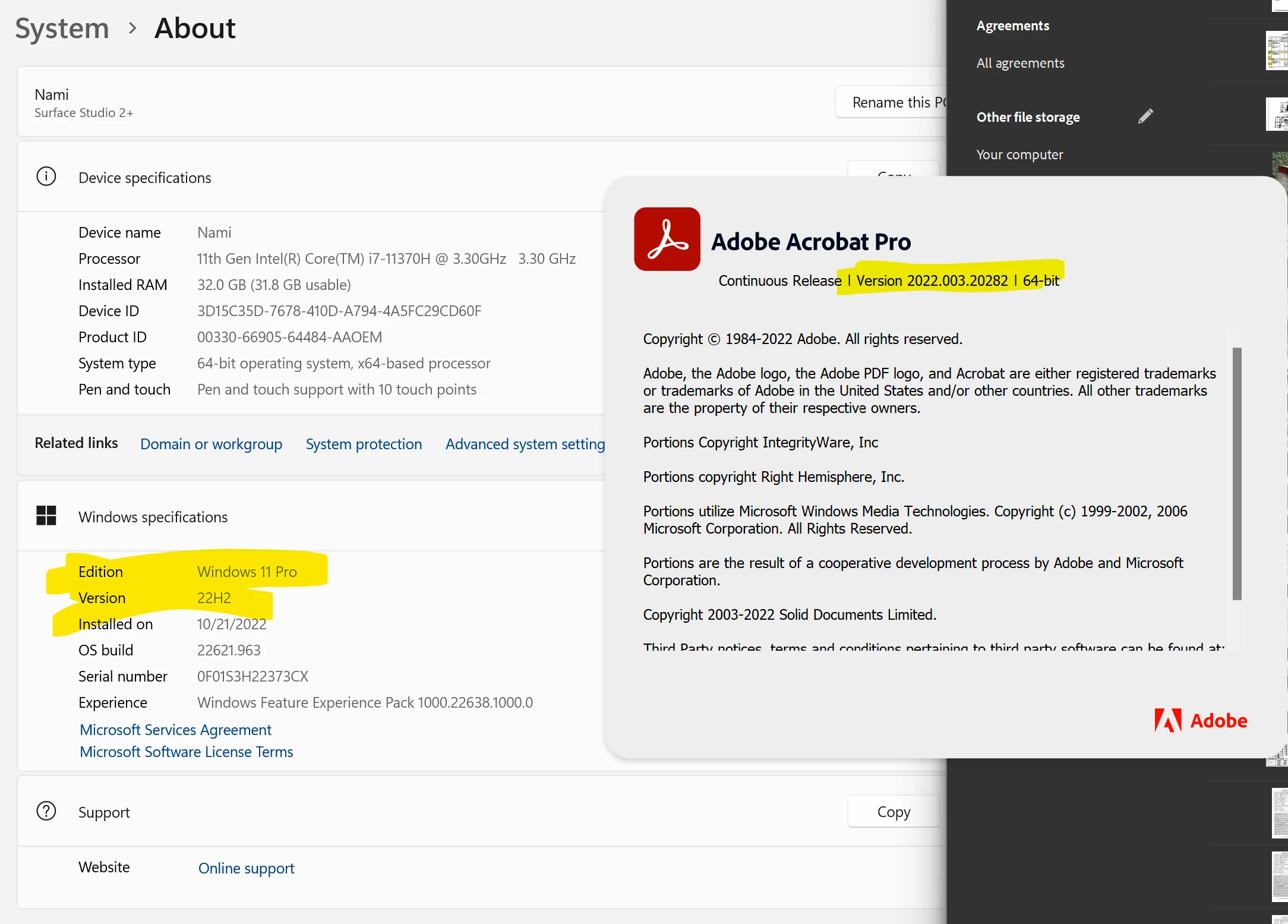Click the Windows logo icon in specifications
1288x924 pixels.
(x=46, y=516)
